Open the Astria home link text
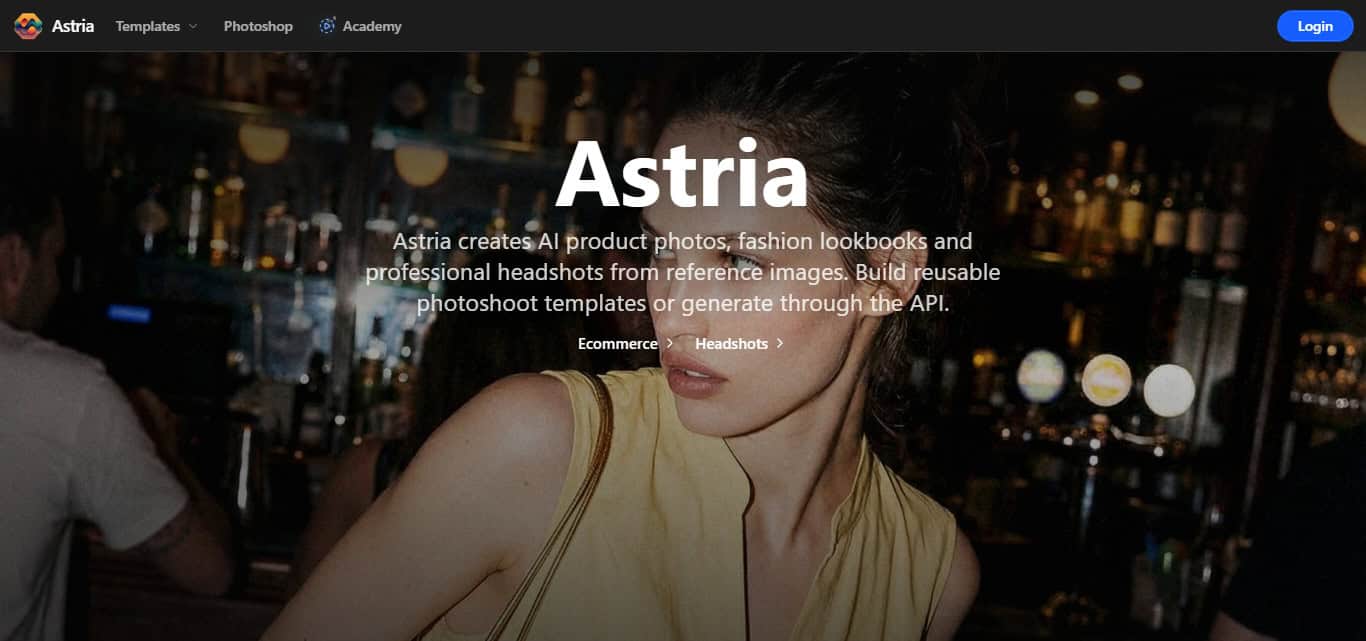 point(73,26)
